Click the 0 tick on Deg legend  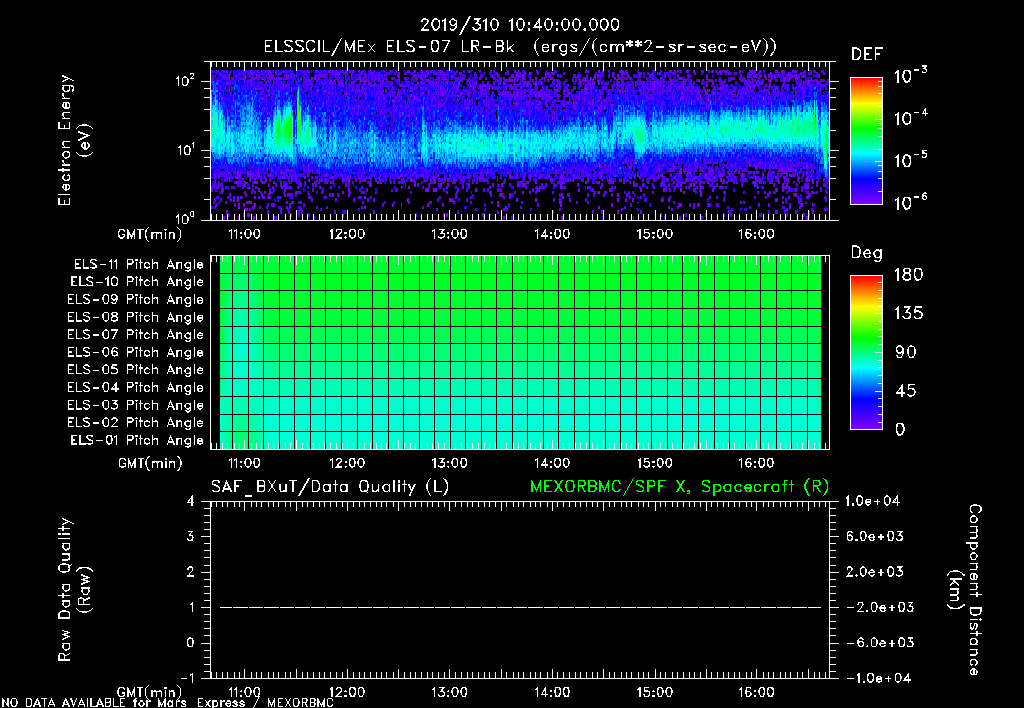pos(901,430)
